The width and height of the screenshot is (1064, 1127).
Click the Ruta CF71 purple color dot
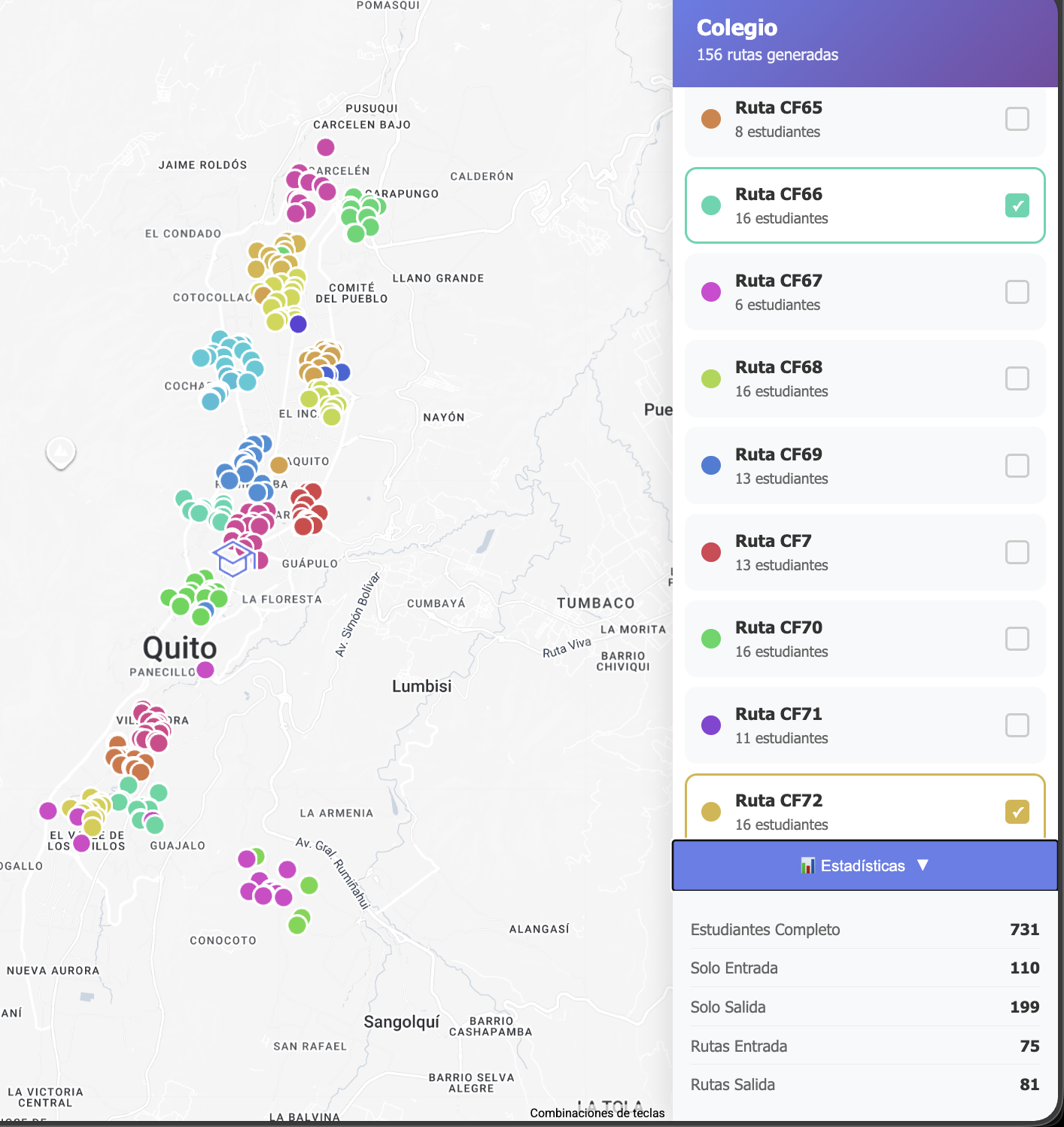pyautogui.click(x=711, y=725)
